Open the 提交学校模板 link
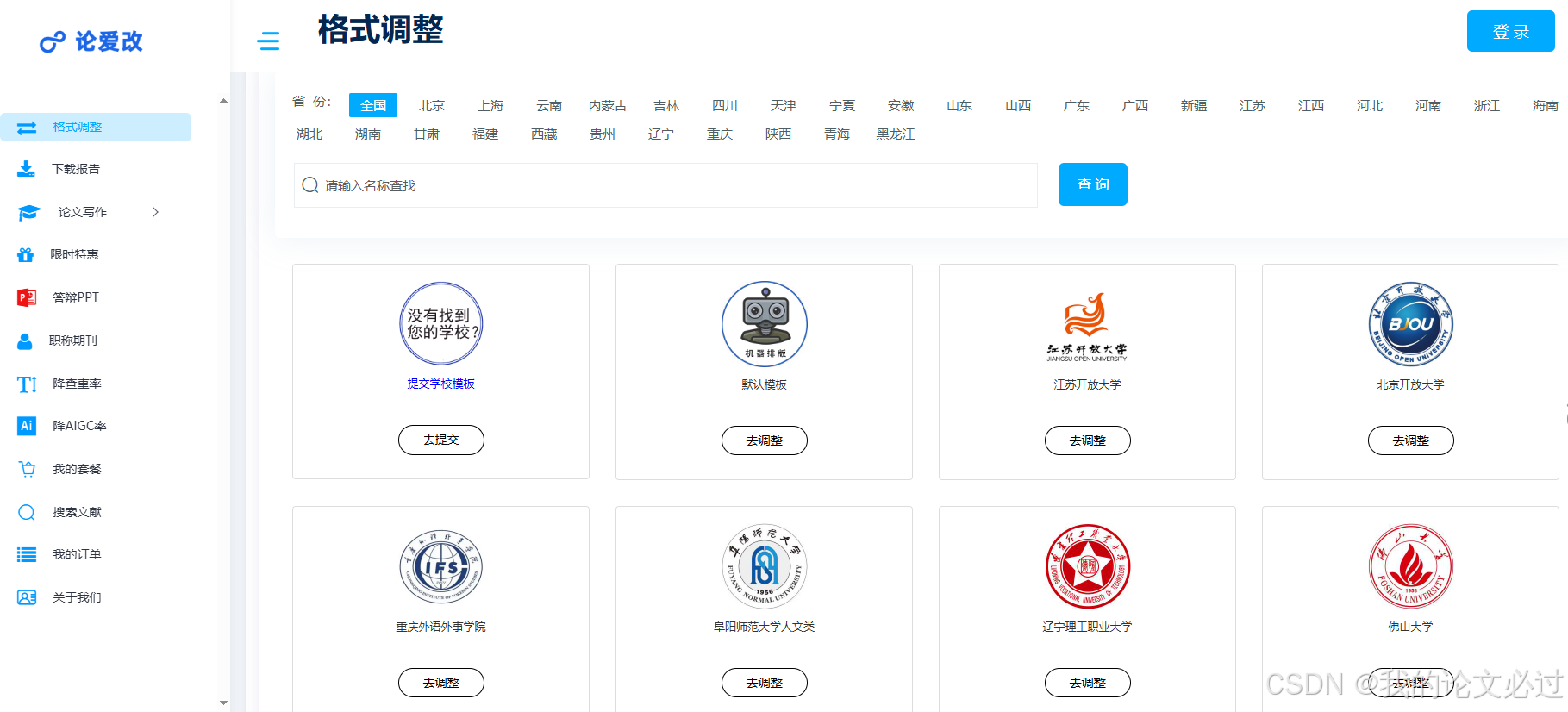The height and width of the screenshot is (712, 1568). click(441, 384)
